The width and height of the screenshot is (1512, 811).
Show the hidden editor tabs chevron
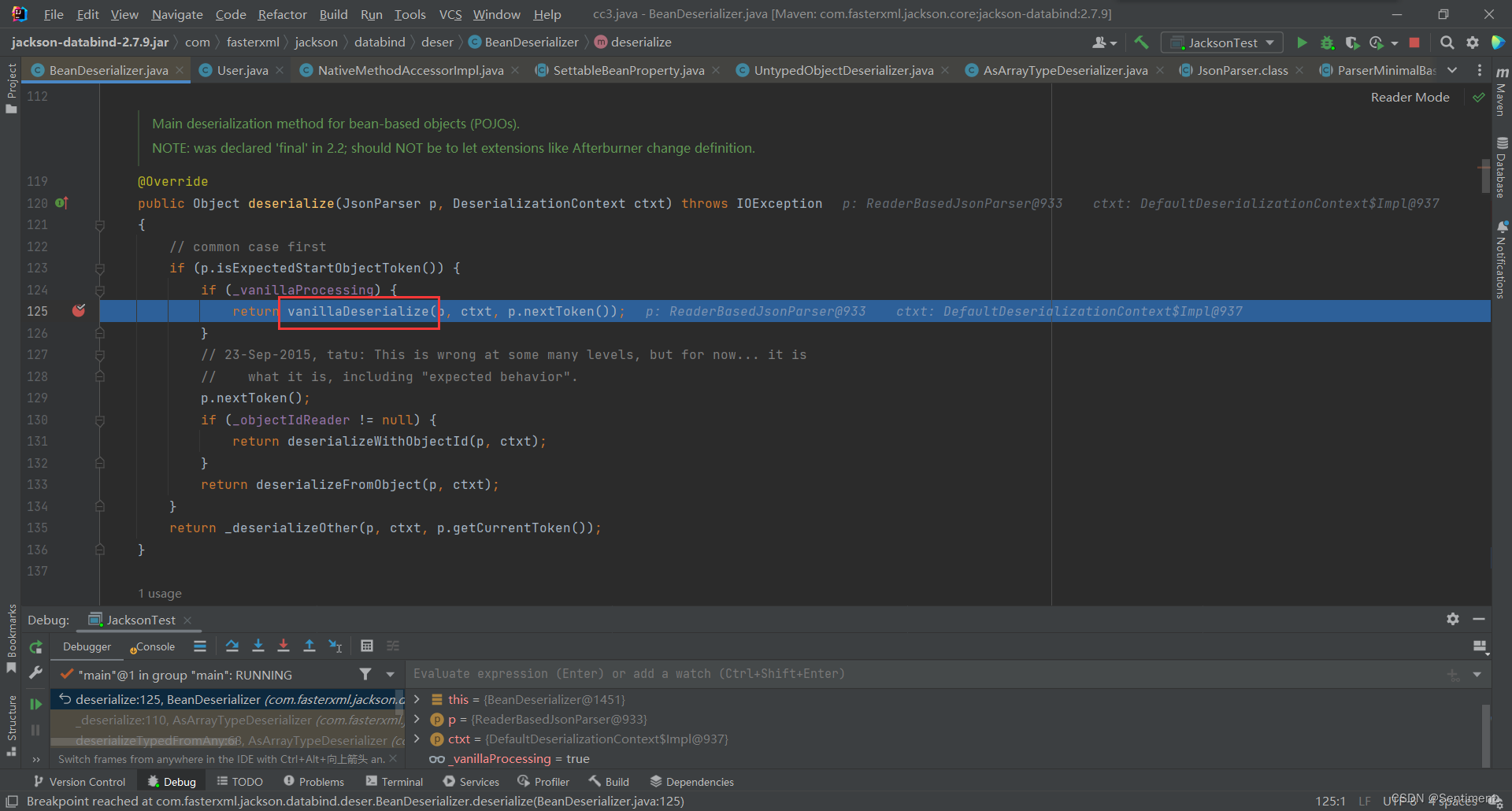click(x=1452, y=70)
